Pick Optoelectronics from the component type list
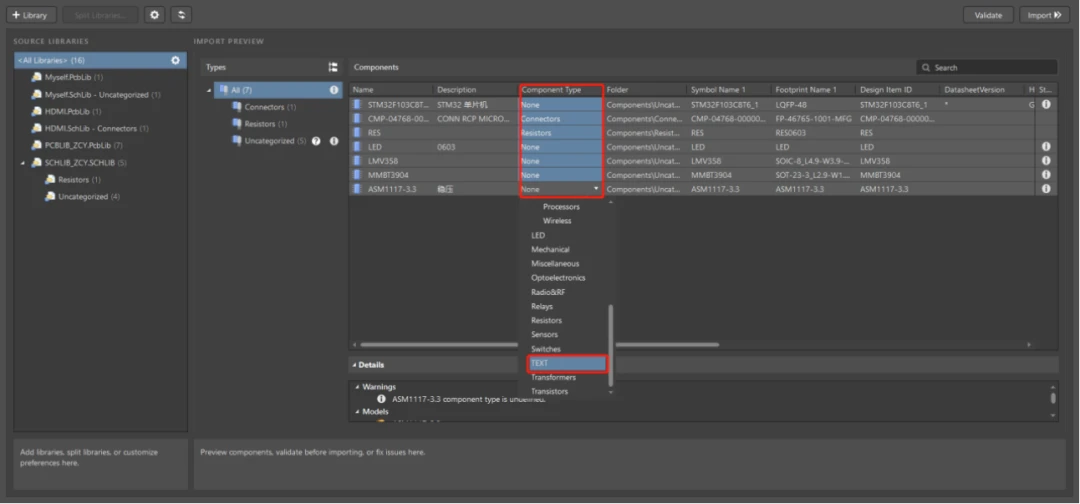The width and height of the screenshot is (1080, 504). [558, 278]
